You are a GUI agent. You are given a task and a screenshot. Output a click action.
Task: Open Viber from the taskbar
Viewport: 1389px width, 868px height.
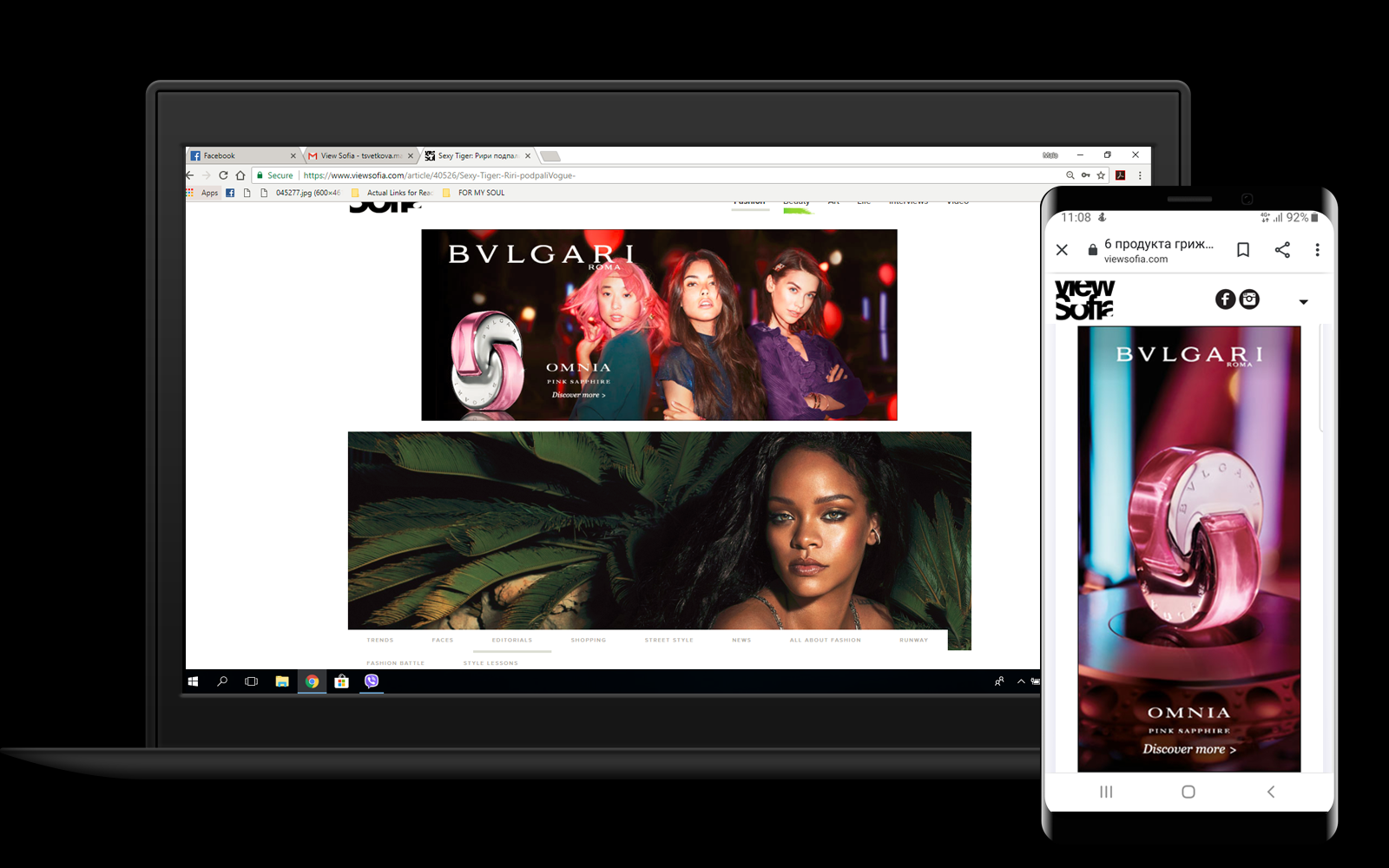[x=372, y=681]
